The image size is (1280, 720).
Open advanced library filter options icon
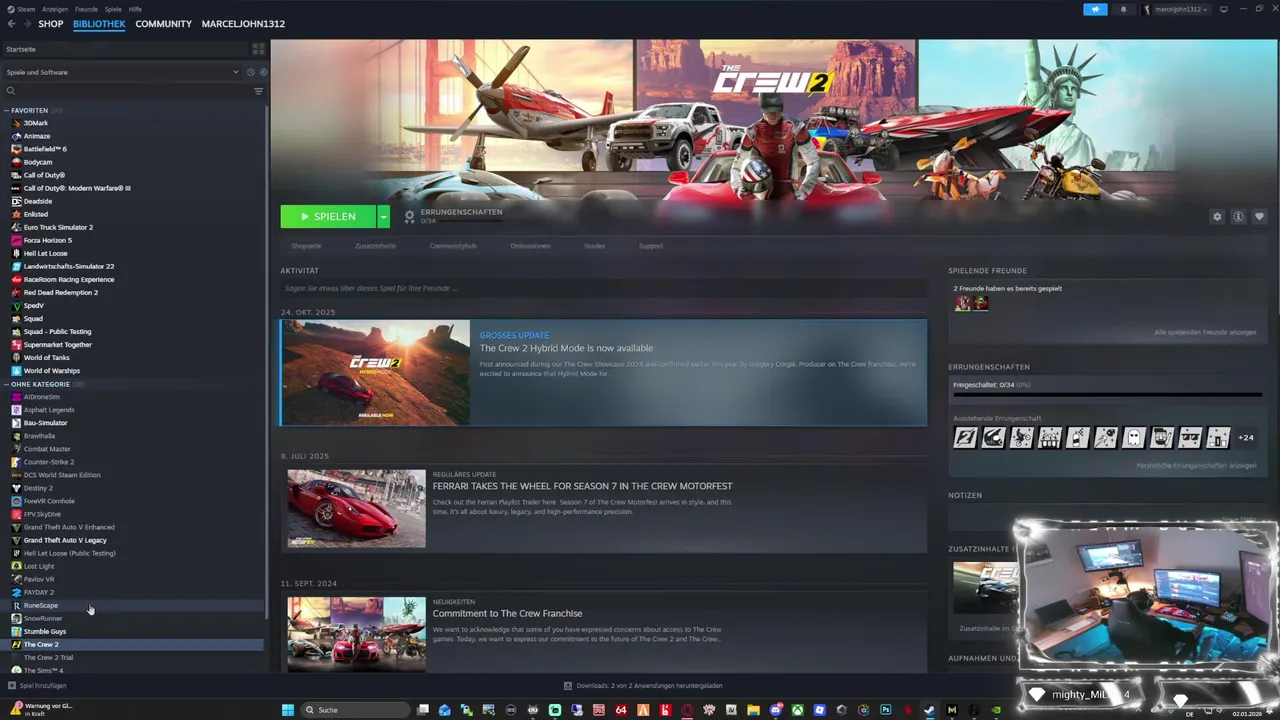click(258, 91)
